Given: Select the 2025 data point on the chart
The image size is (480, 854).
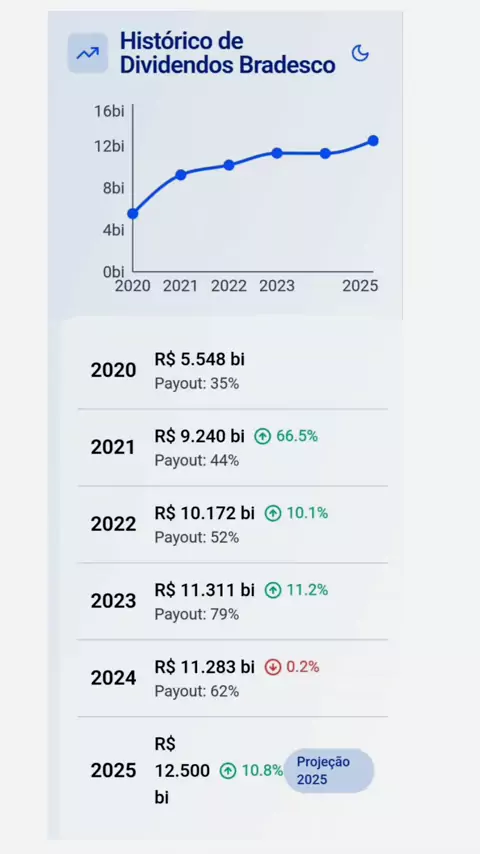Looking at the screenshot, I should tap(373, 141).
